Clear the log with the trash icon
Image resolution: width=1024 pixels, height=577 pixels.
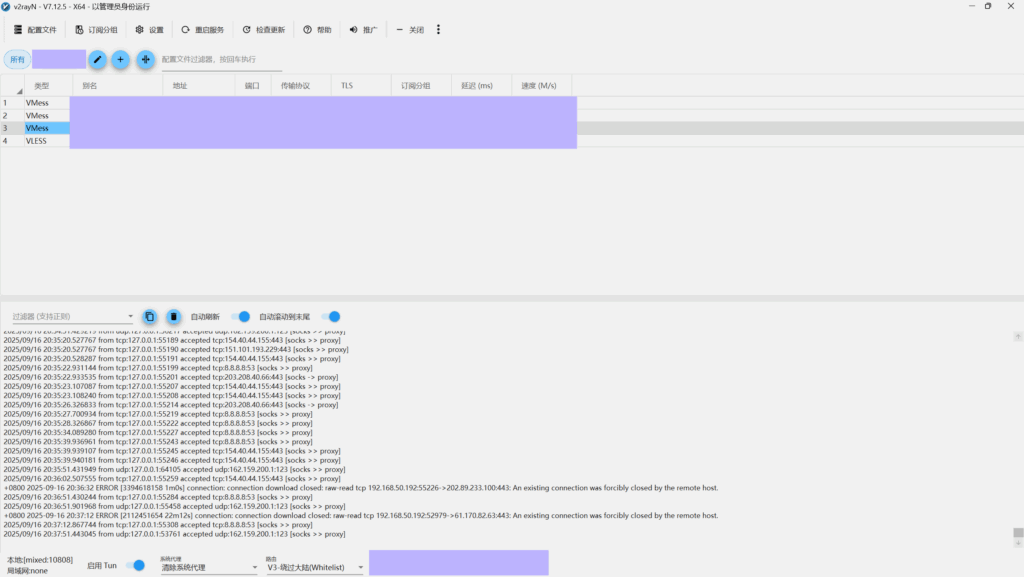click(x=173, y=317)
